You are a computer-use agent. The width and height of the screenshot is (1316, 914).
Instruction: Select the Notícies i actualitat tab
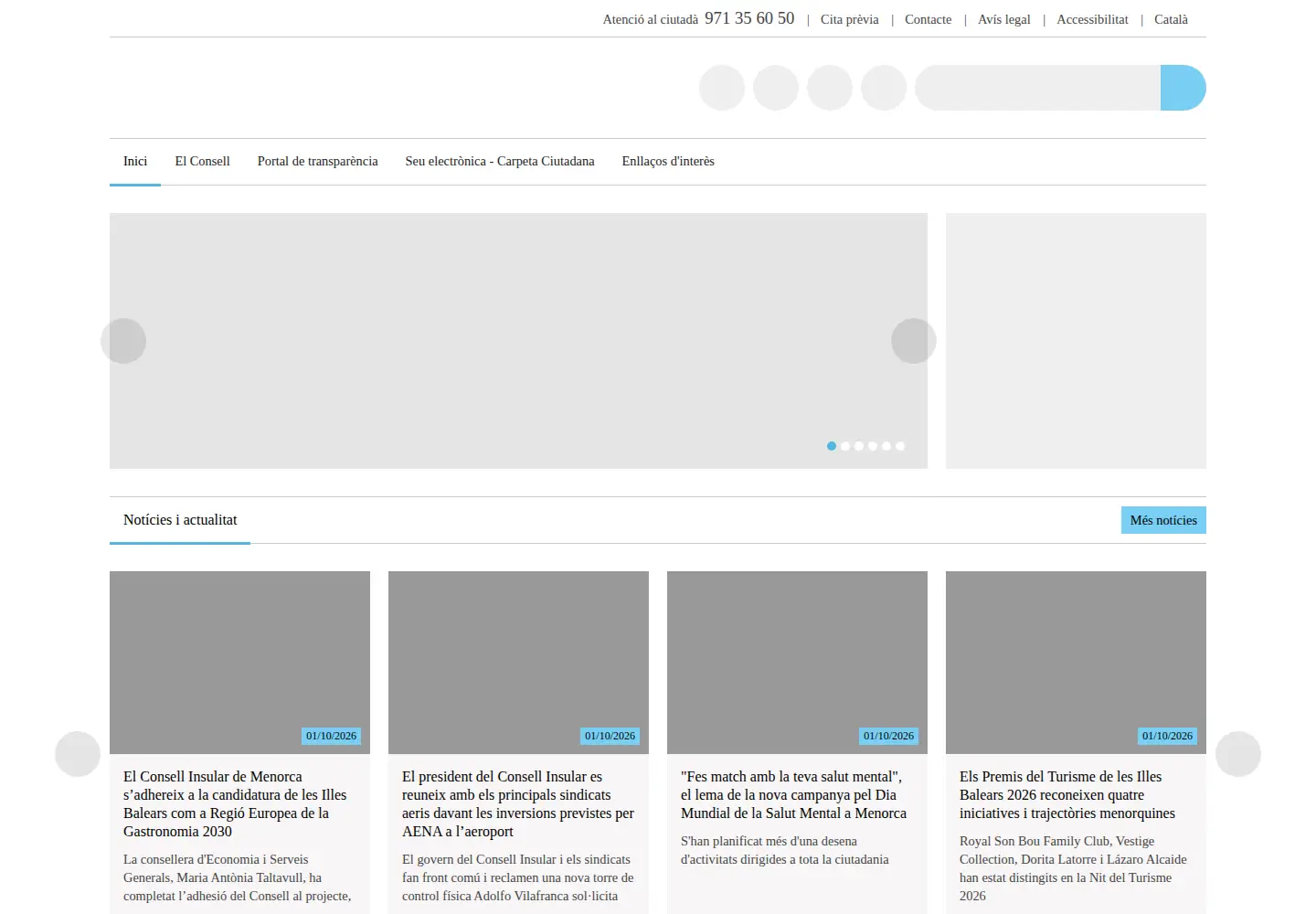pos(180,520)
